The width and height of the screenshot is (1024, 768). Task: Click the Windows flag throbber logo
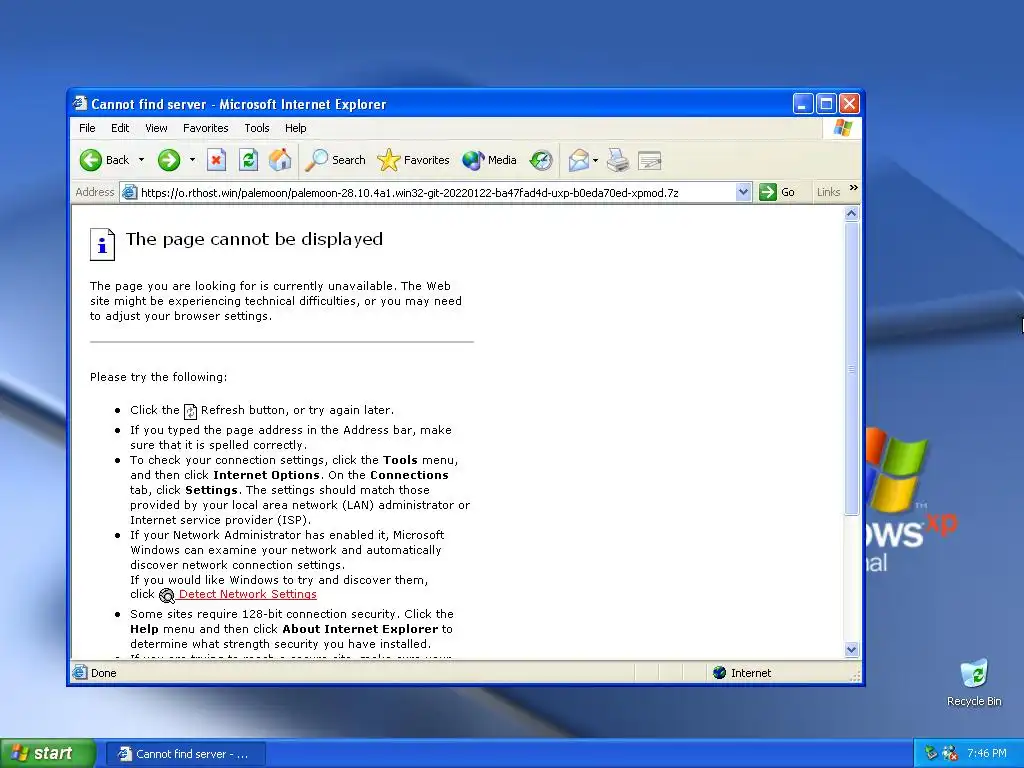842,127
